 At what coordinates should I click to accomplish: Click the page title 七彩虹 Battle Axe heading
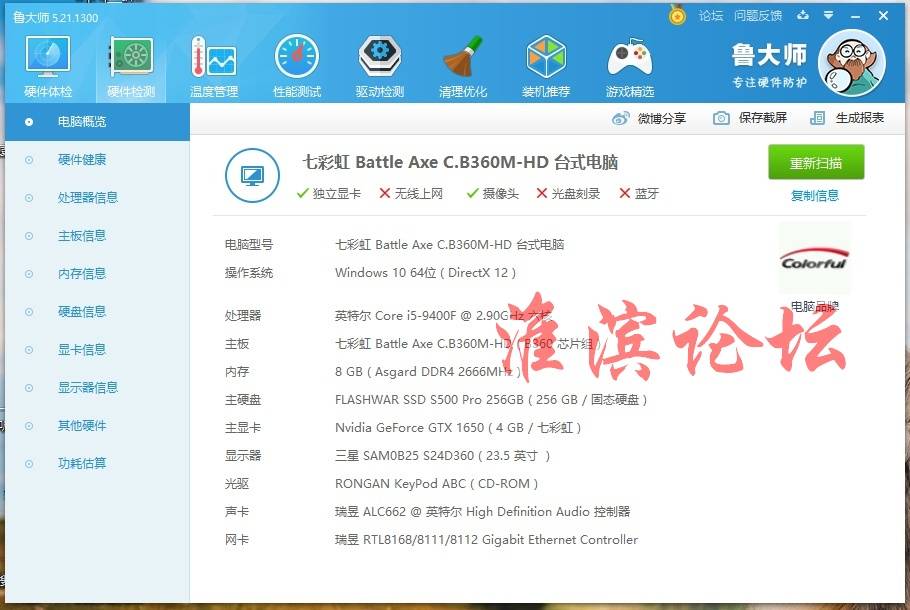tap(460, 162)
